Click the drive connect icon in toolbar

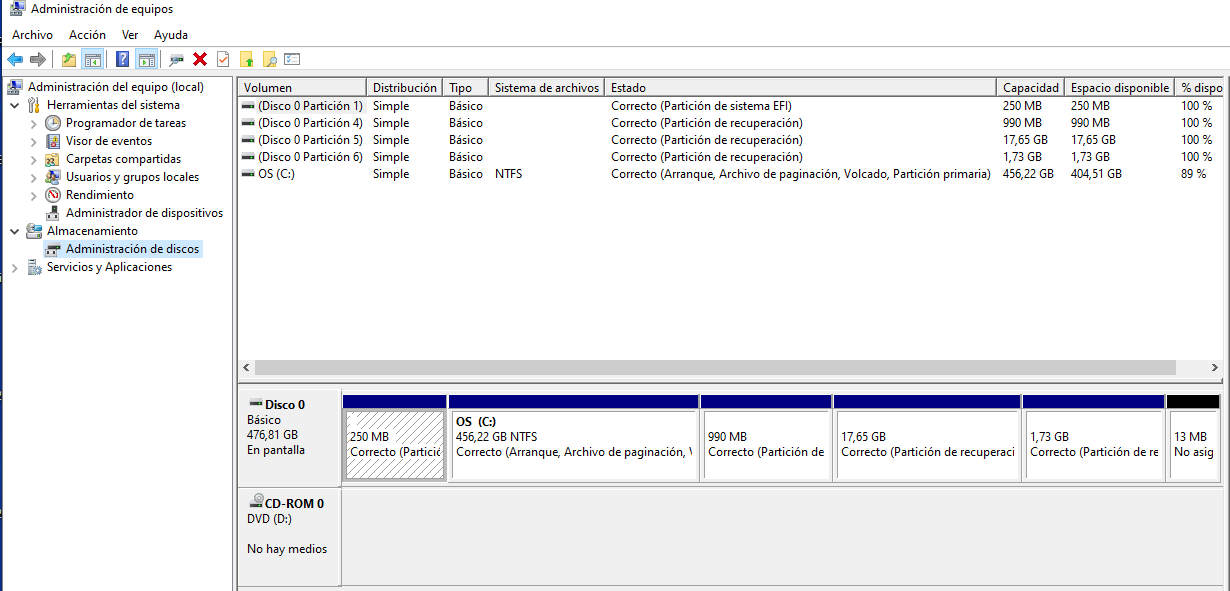177,59
